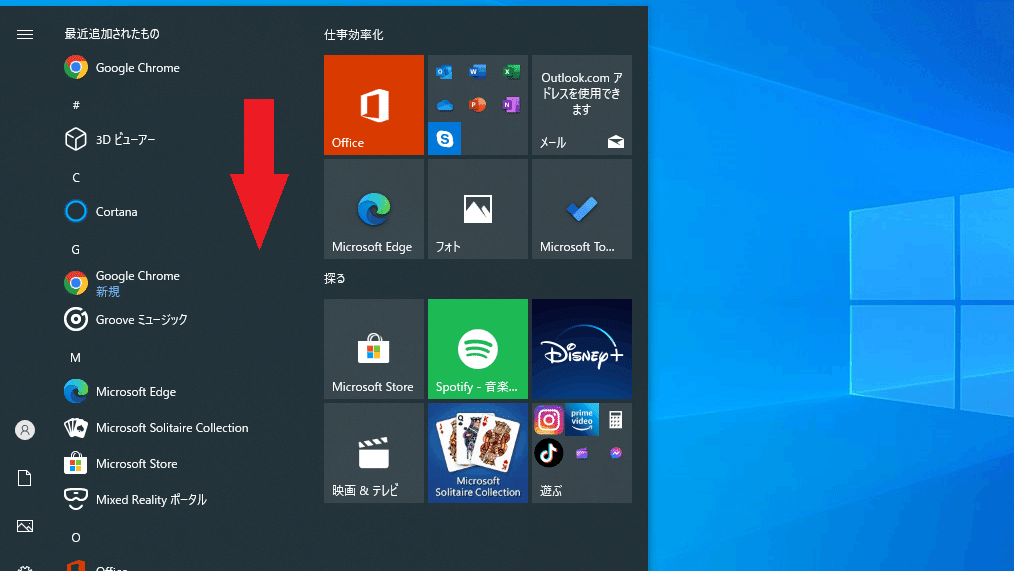
Task: Open Excel in Office folder tile
Action: click(x=511, y=71)
